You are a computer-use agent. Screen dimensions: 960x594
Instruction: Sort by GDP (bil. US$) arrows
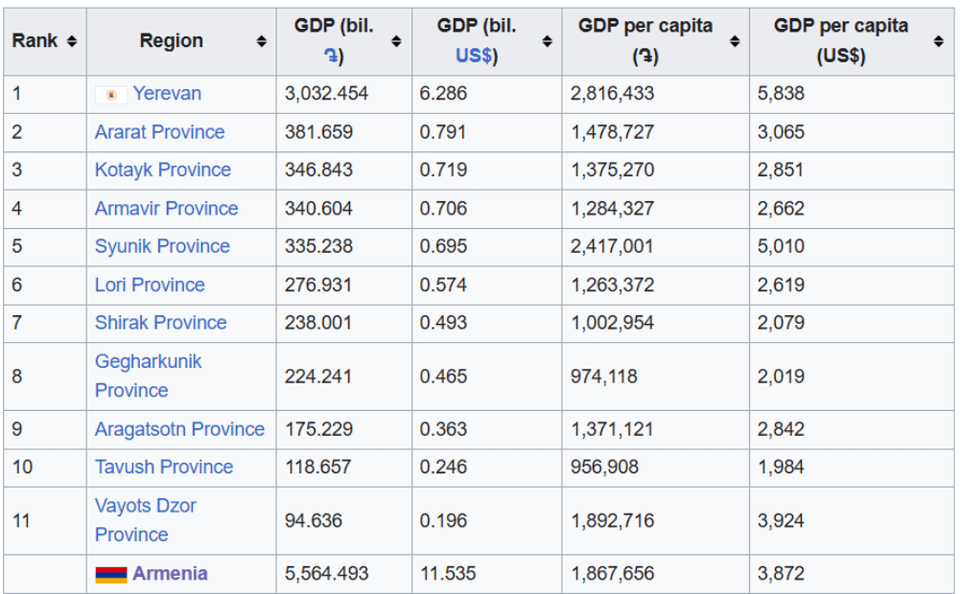[x=547, y=42]
